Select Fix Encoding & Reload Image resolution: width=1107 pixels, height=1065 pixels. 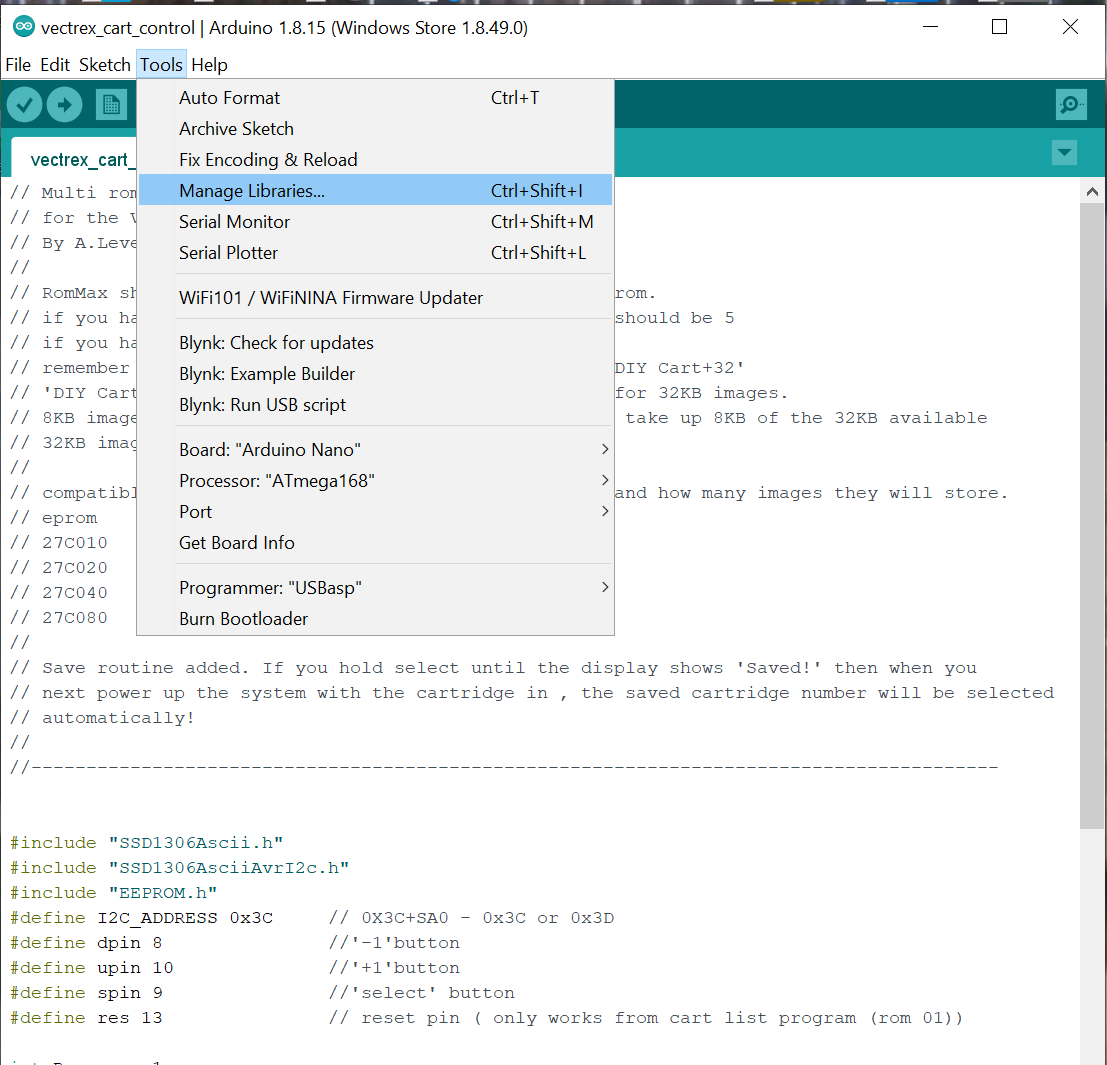tap(376, 160)
